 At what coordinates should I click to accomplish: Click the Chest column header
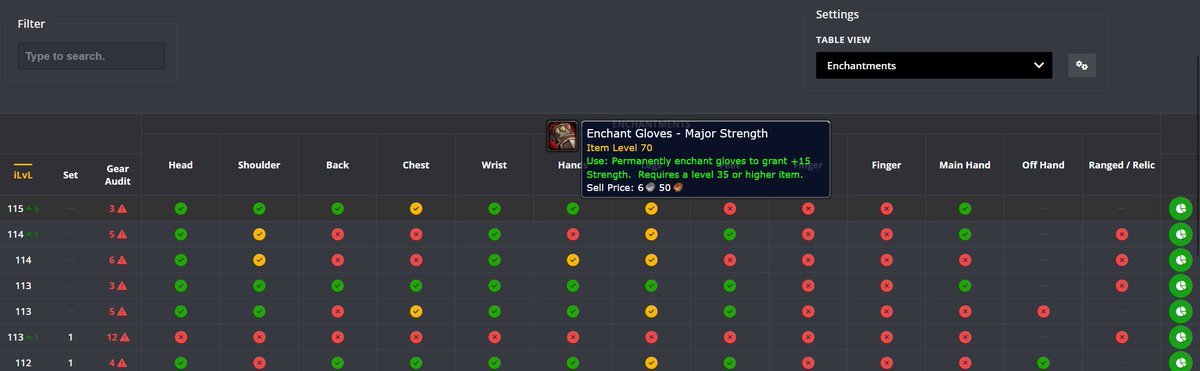pyautogui.click(x=416, y=165)
